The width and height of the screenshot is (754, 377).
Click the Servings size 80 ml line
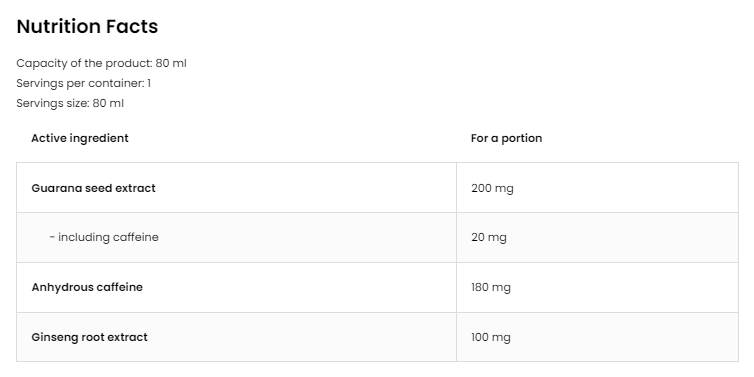70,103
